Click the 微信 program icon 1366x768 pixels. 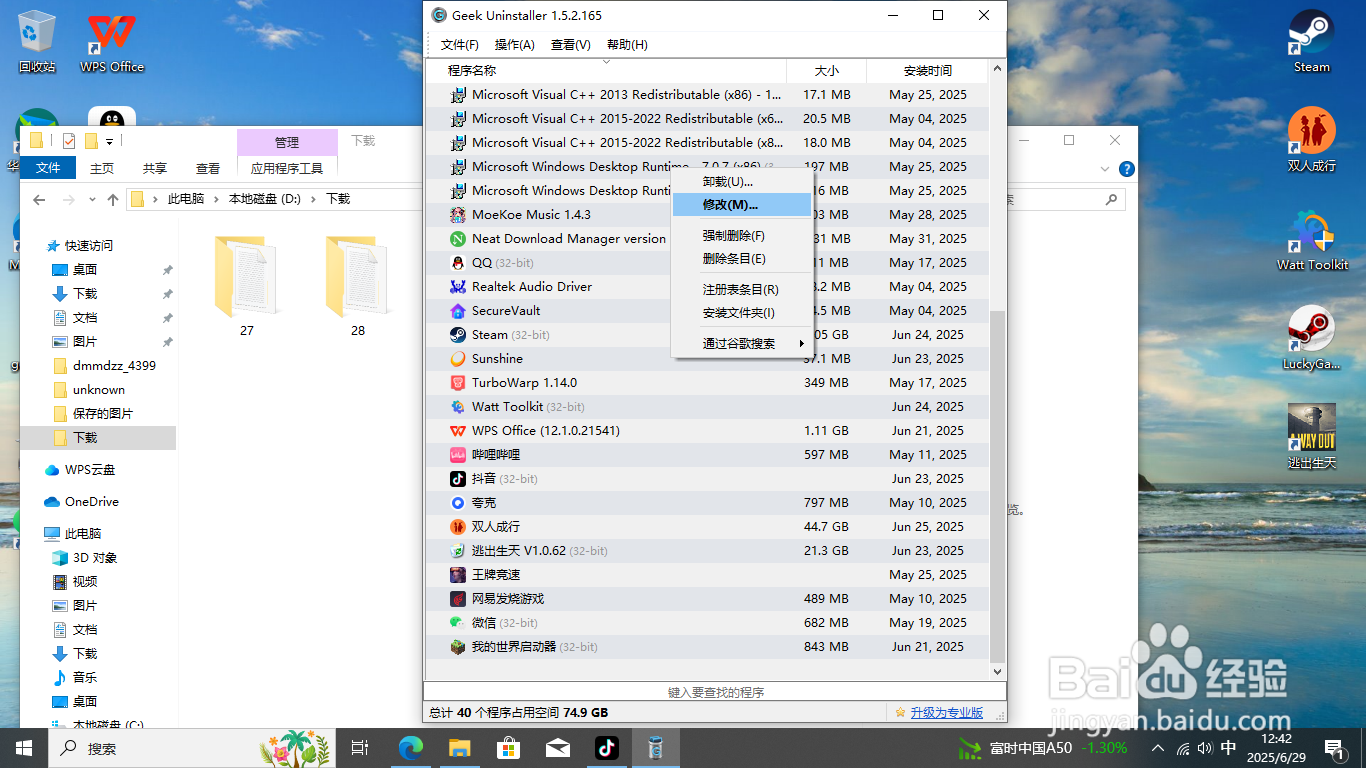point(457,623)
